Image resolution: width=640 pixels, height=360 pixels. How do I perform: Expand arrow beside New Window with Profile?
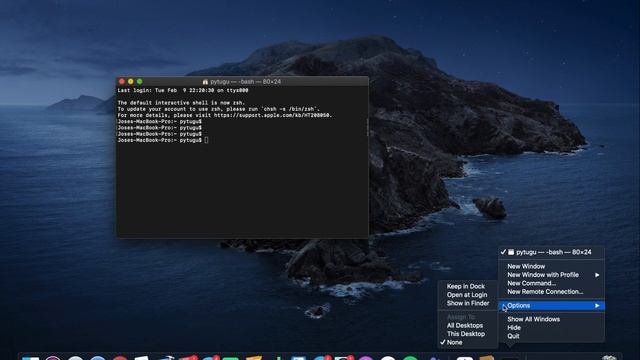tap(597, 275)
